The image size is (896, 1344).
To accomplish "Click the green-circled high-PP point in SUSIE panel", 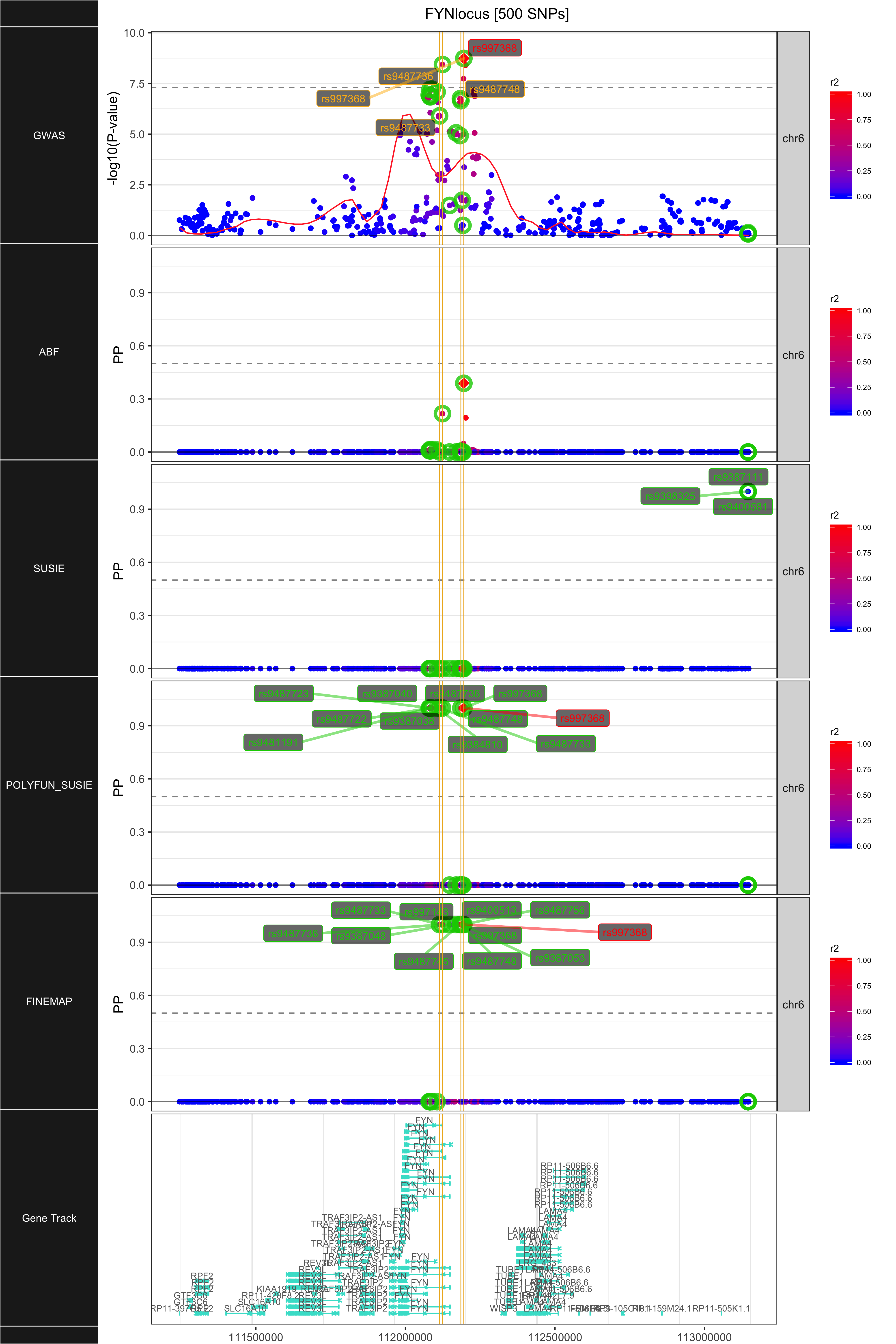I will [x=748, y=491].
